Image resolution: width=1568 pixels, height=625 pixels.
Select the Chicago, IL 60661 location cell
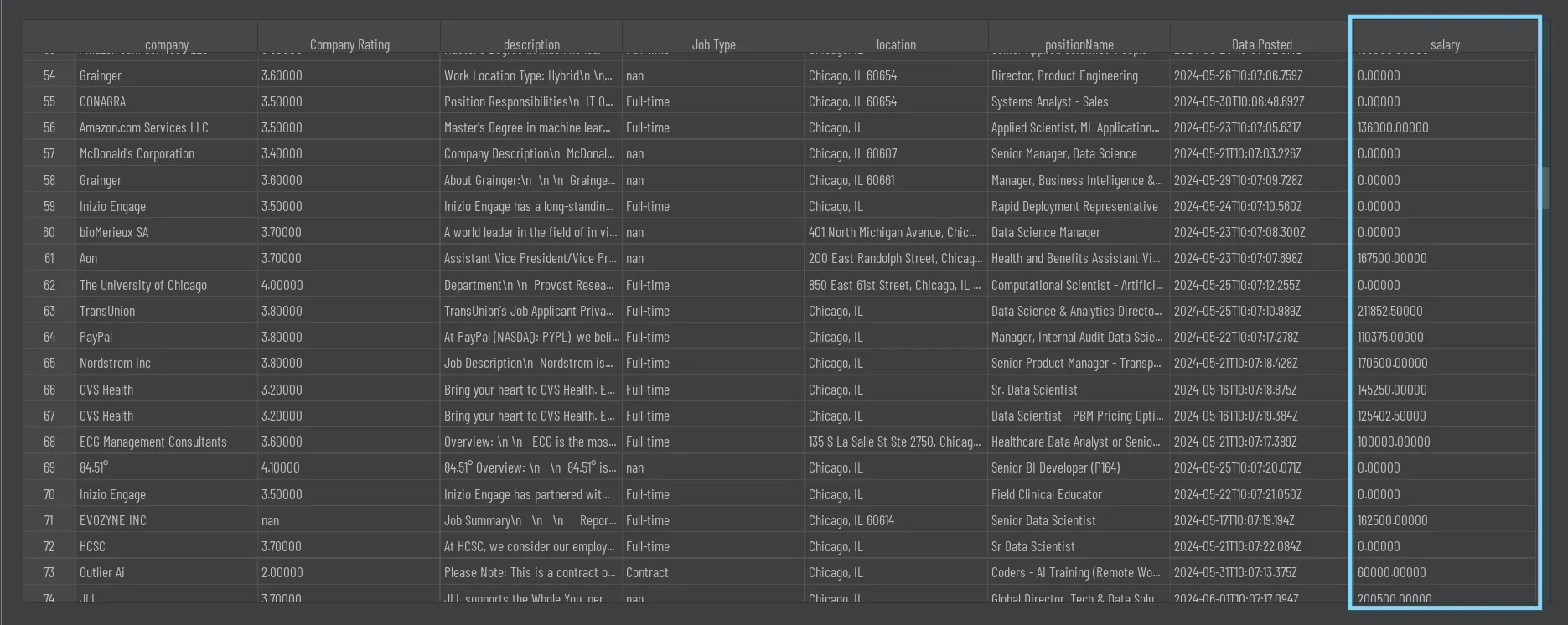(896, 180)
